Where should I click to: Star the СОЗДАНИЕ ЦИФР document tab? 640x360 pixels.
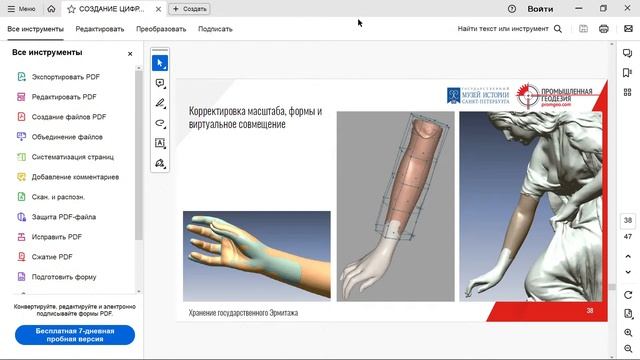(71, 9)
